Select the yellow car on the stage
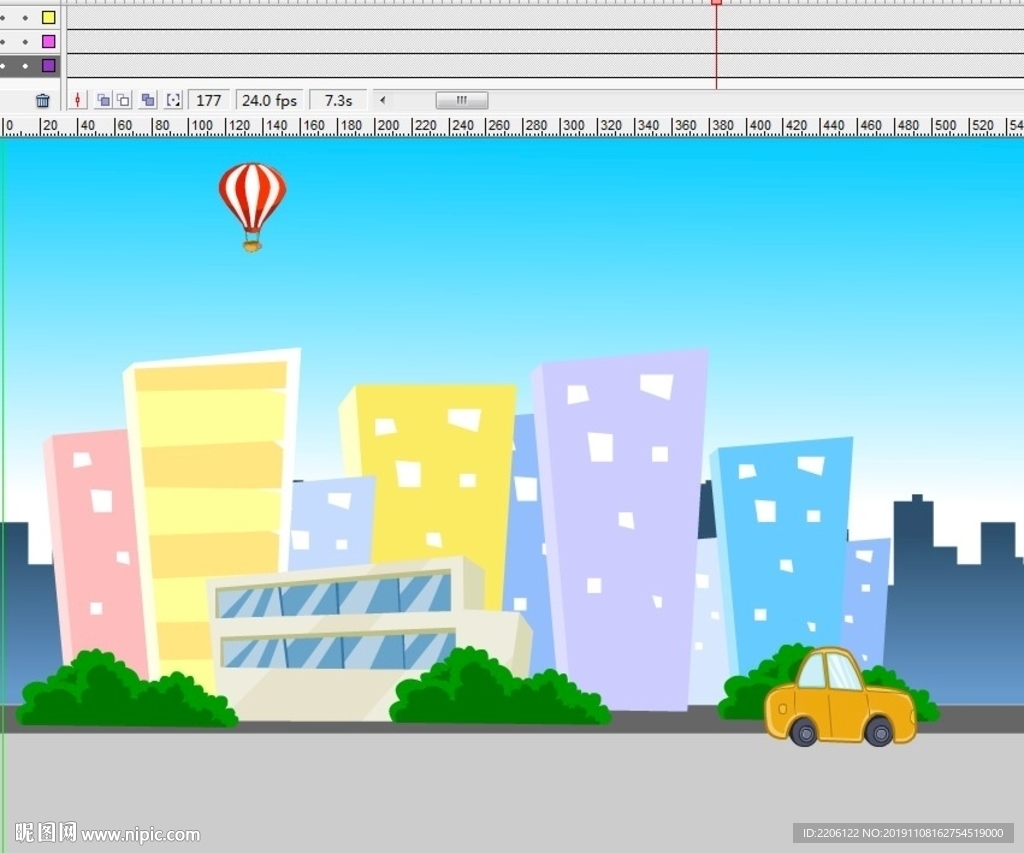This screenshot has height=853, width=1024. point(840,697)
